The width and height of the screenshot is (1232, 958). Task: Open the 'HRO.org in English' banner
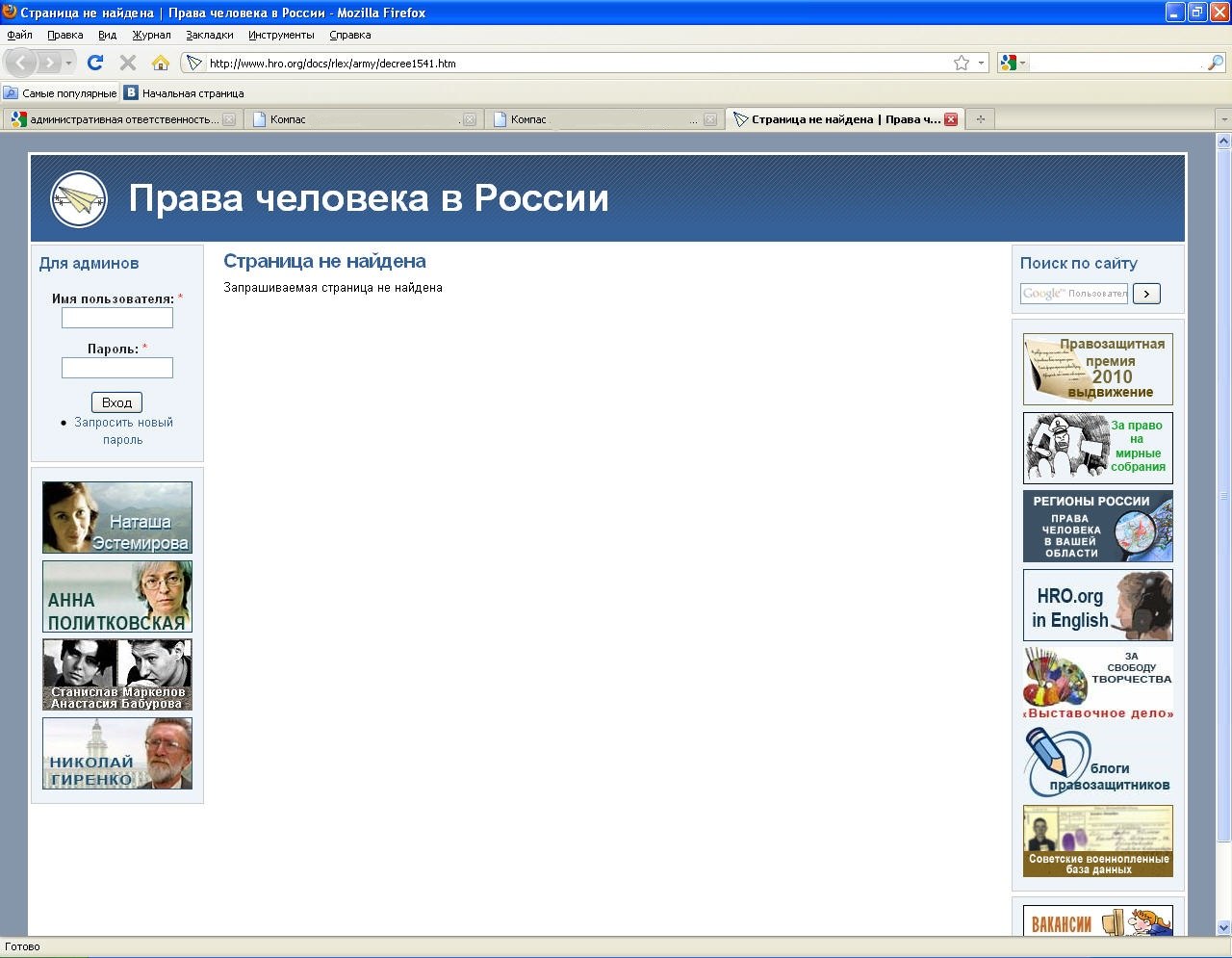(1098, 606)
